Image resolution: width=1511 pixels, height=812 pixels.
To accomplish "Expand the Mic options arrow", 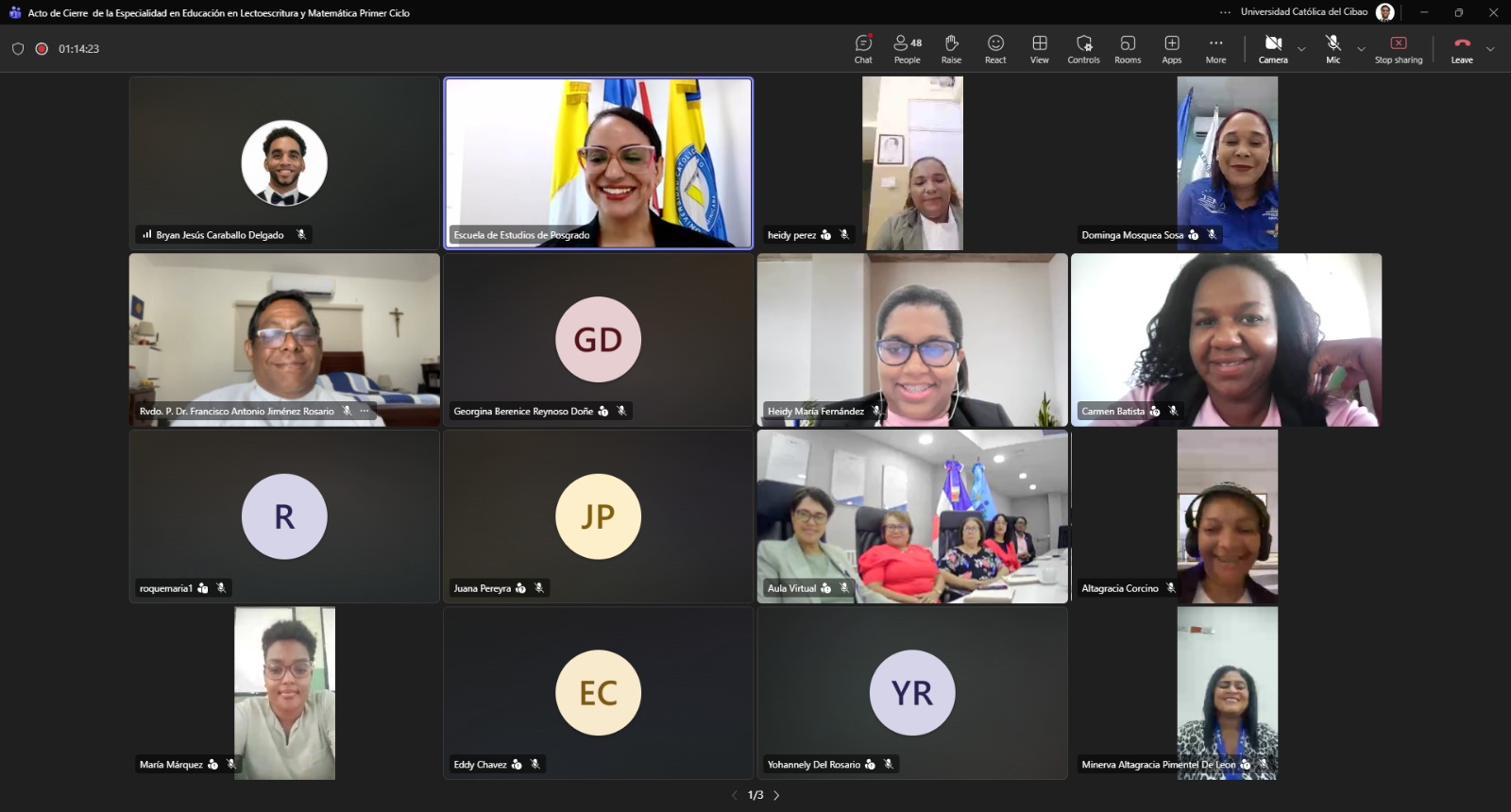I will click(x=1361, y=49).
